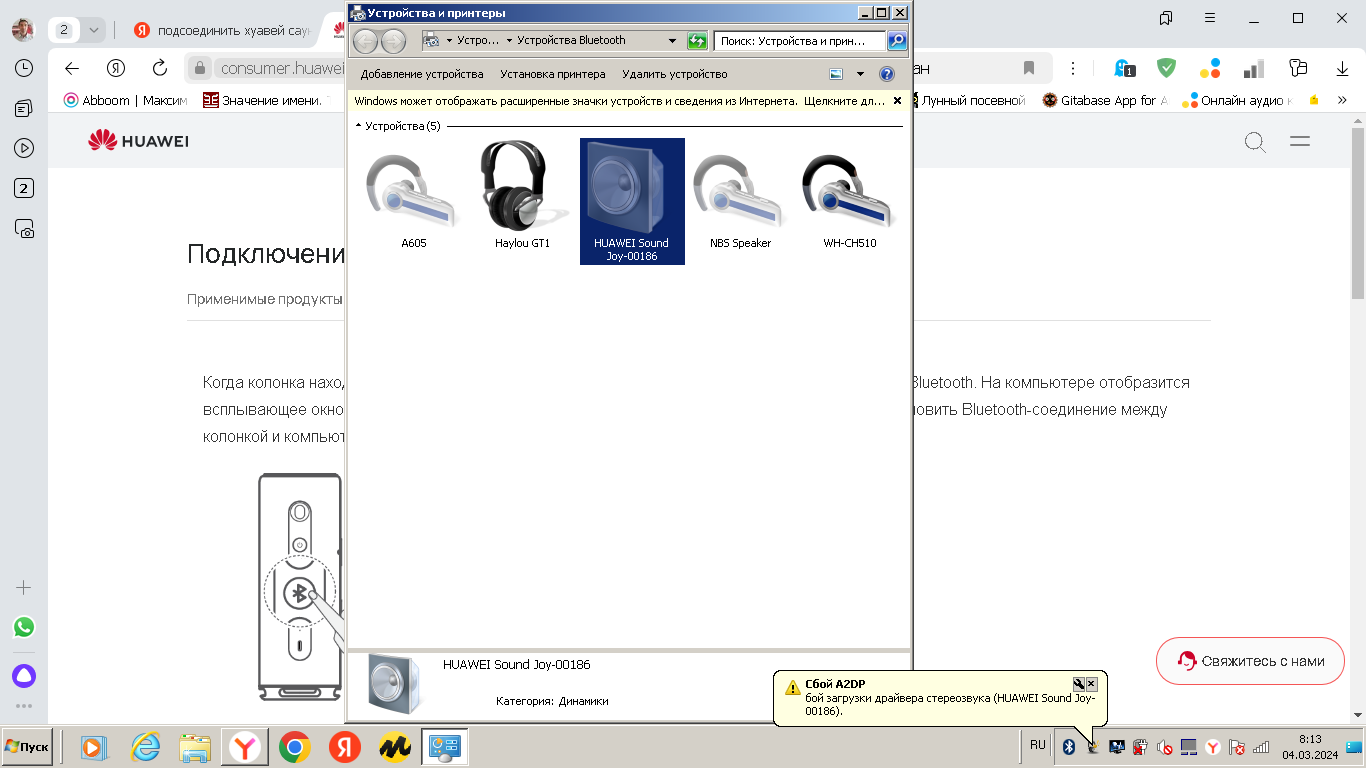This screenshot has width=1366, height=768.
Task: Click browser reload button
Action: pos(159,68)
